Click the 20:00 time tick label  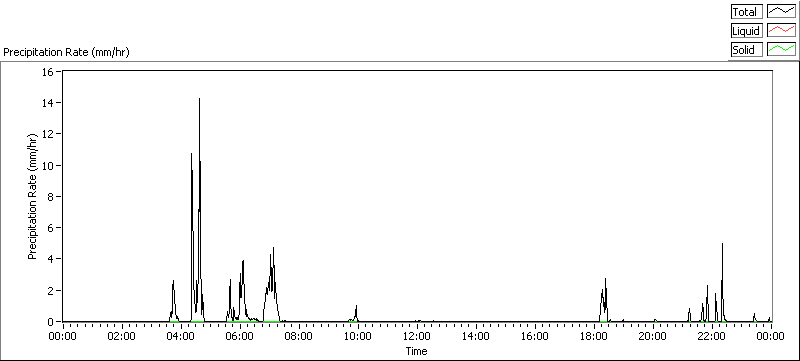[x=653, y=336]
